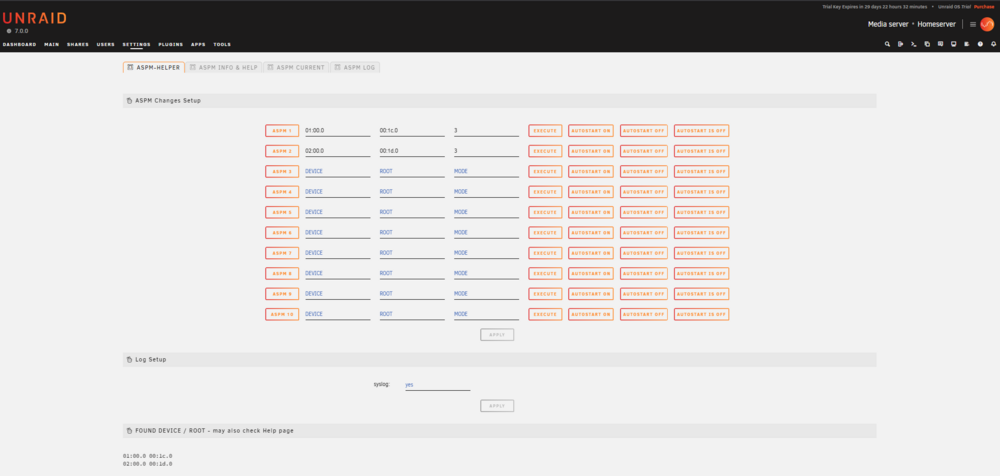1000x476 pixels.
Task: Turn AUTOSTART OFF for ASPM 10
Action: pos(643,315)
